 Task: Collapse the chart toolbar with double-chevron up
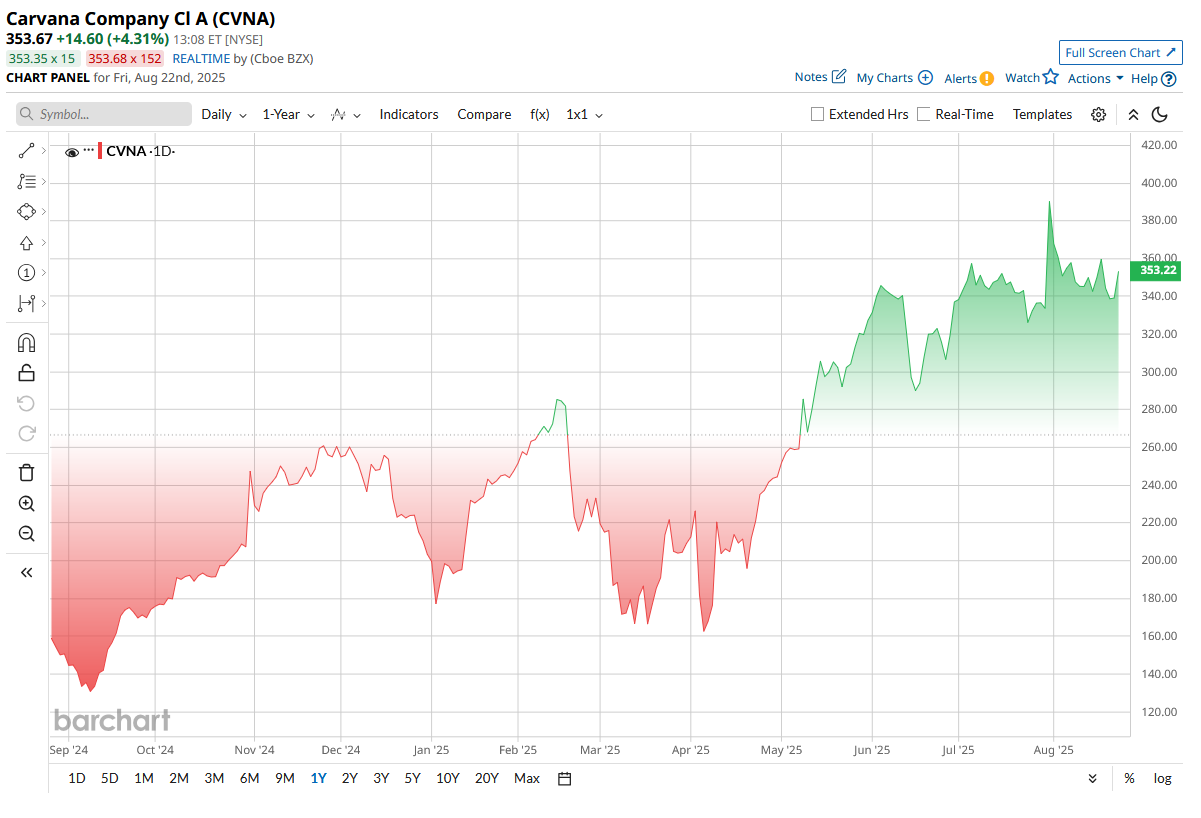point(1133,115)
